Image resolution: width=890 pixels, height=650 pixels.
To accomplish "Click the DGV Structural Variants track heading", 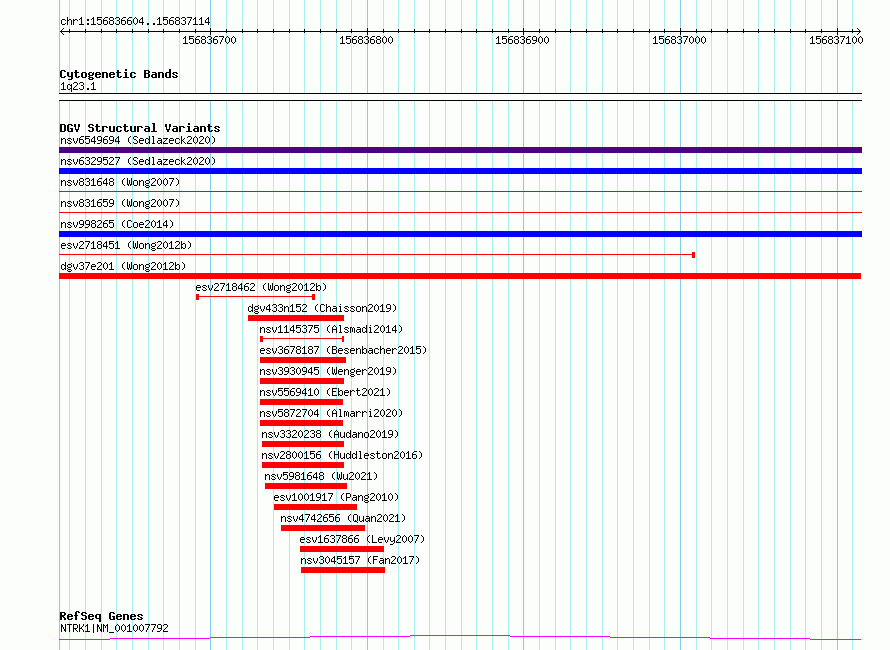I will click(140, 128).
